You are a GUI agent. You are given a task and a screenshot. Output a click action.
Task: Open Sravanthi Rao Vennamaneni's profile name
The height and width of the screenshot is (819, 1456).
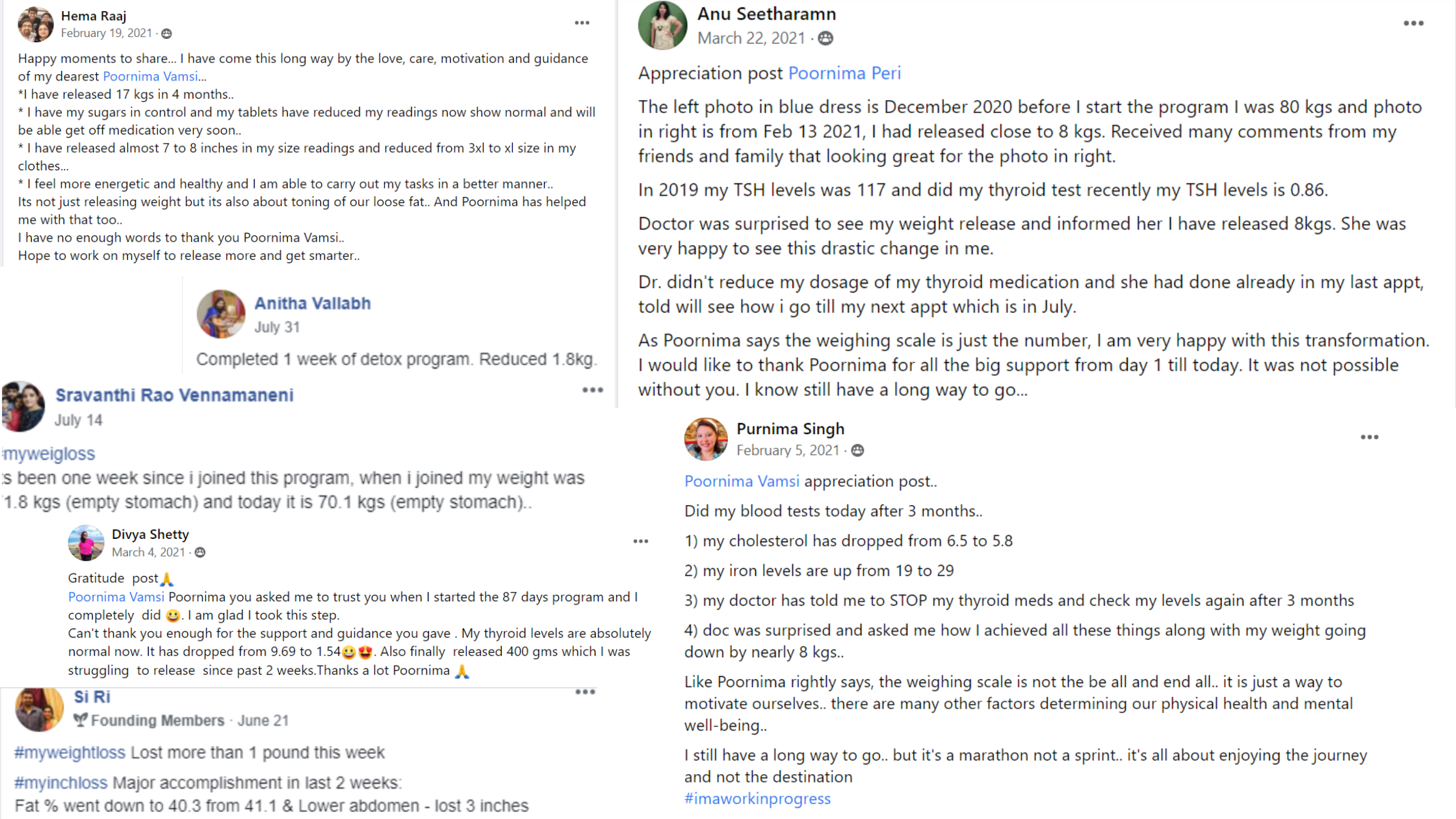174,395
